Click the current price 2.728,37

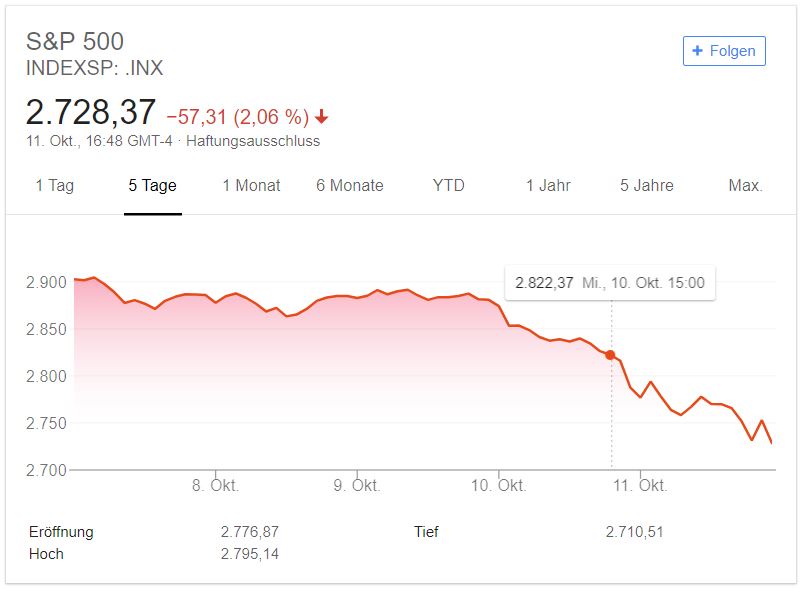click(x=91, y=112)
